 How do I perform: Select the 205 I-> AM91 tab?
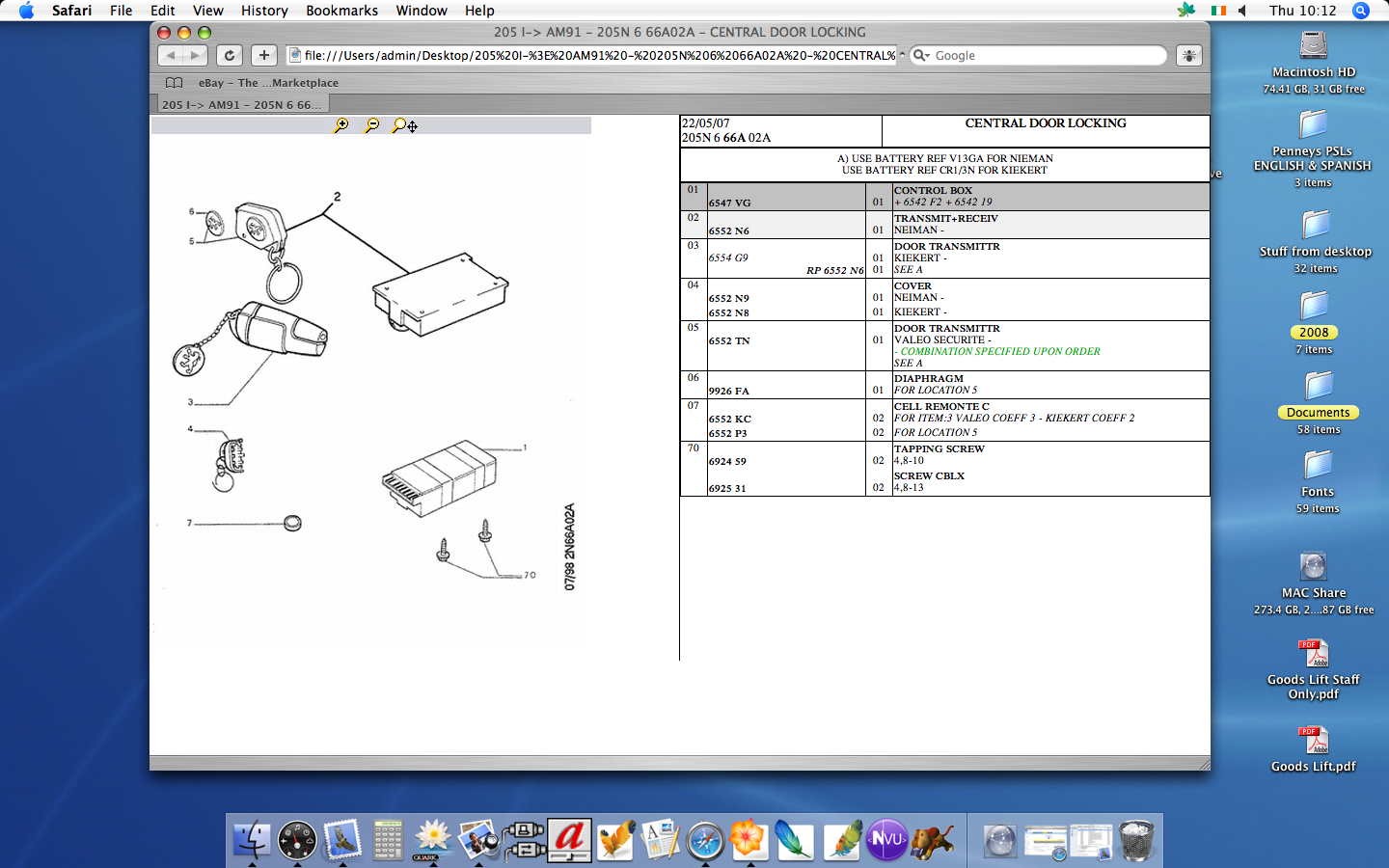tap(241, 104)
